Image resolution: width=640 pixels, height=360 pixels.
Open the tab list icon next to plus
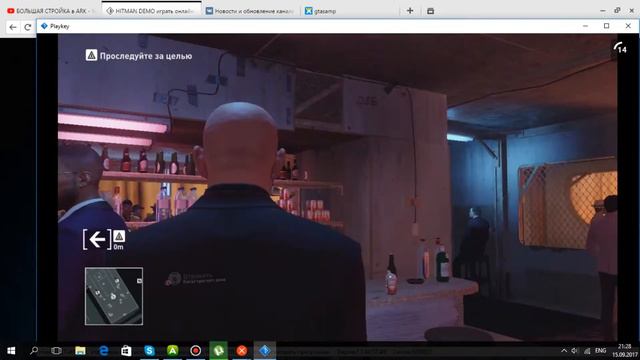(x=430, y=11)
